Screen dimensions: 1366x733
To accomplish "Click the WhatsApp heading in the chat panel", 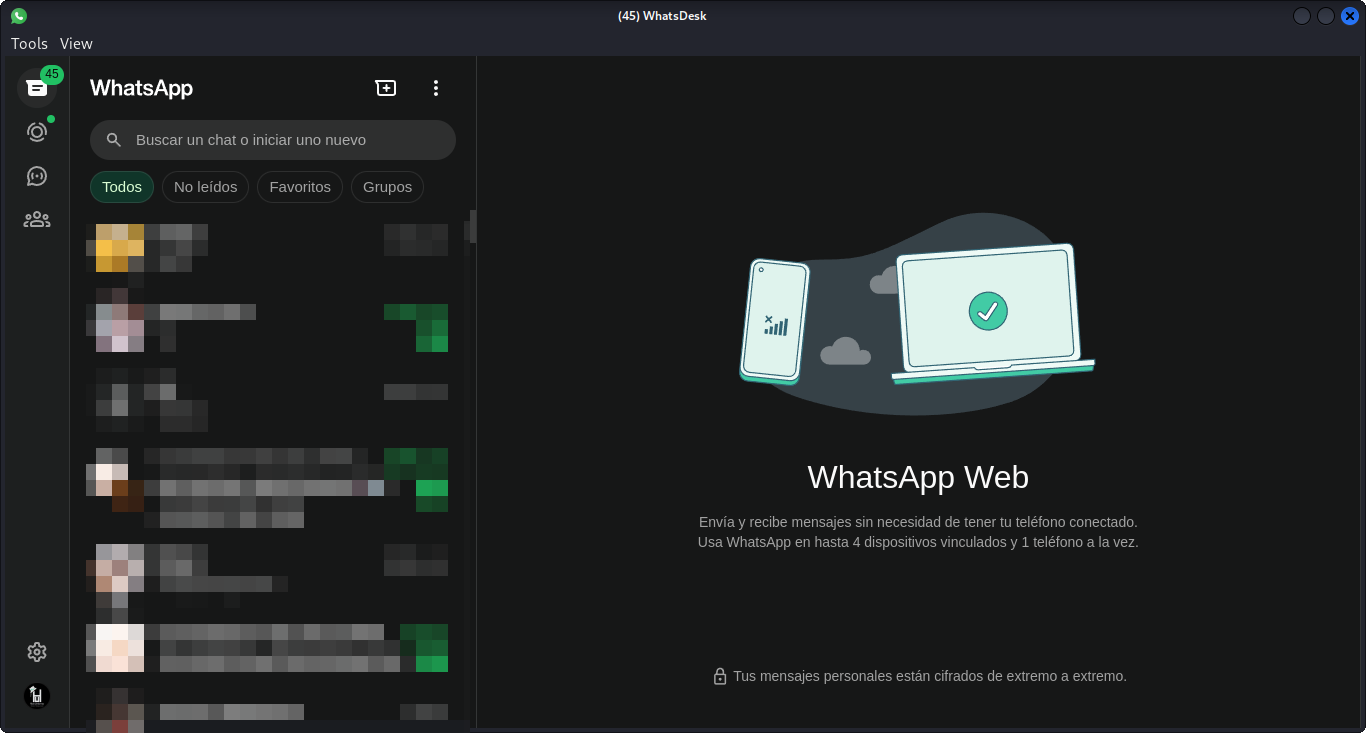I will (x=141, y=88).
